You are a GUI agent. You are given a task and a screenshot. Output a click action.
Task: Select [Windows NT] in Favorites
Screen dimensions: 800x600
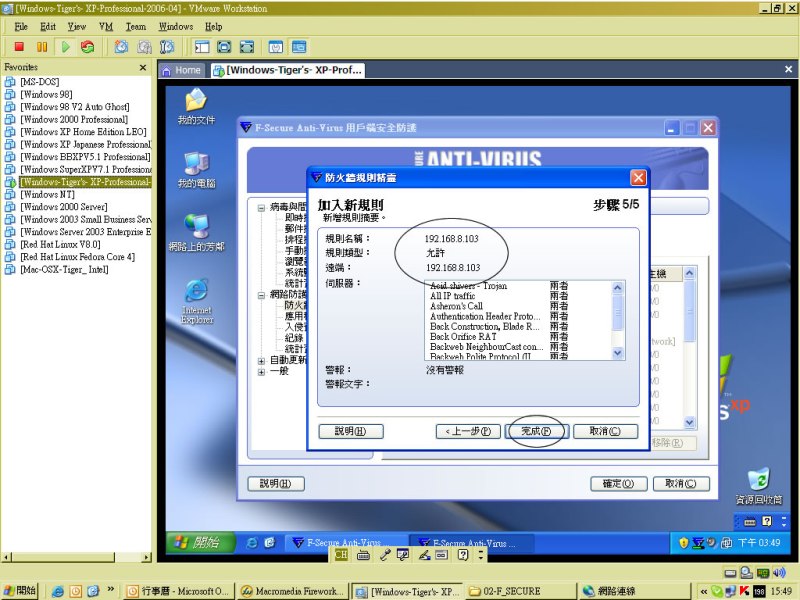click(47, 194)
